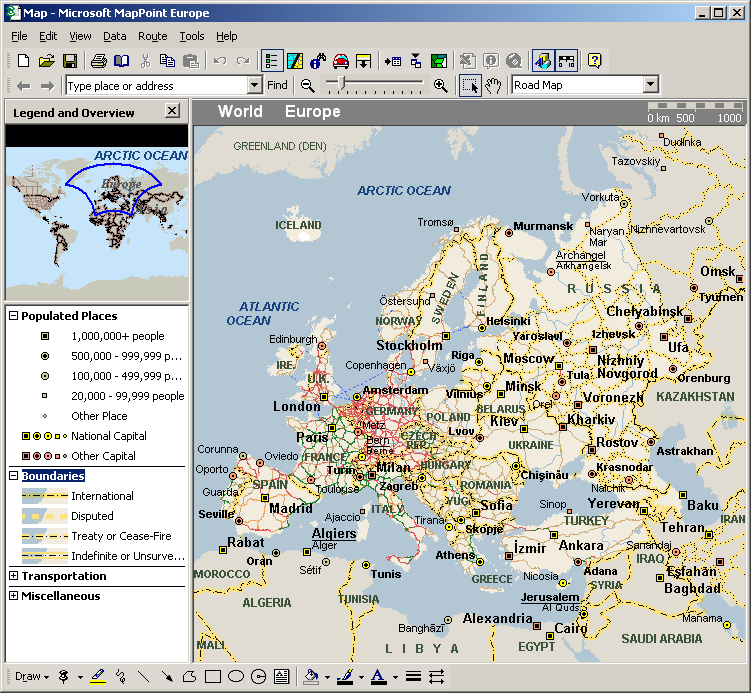The image size is (751, 693).
Task: Print the map using the printer icon
Action: [99, 61]
